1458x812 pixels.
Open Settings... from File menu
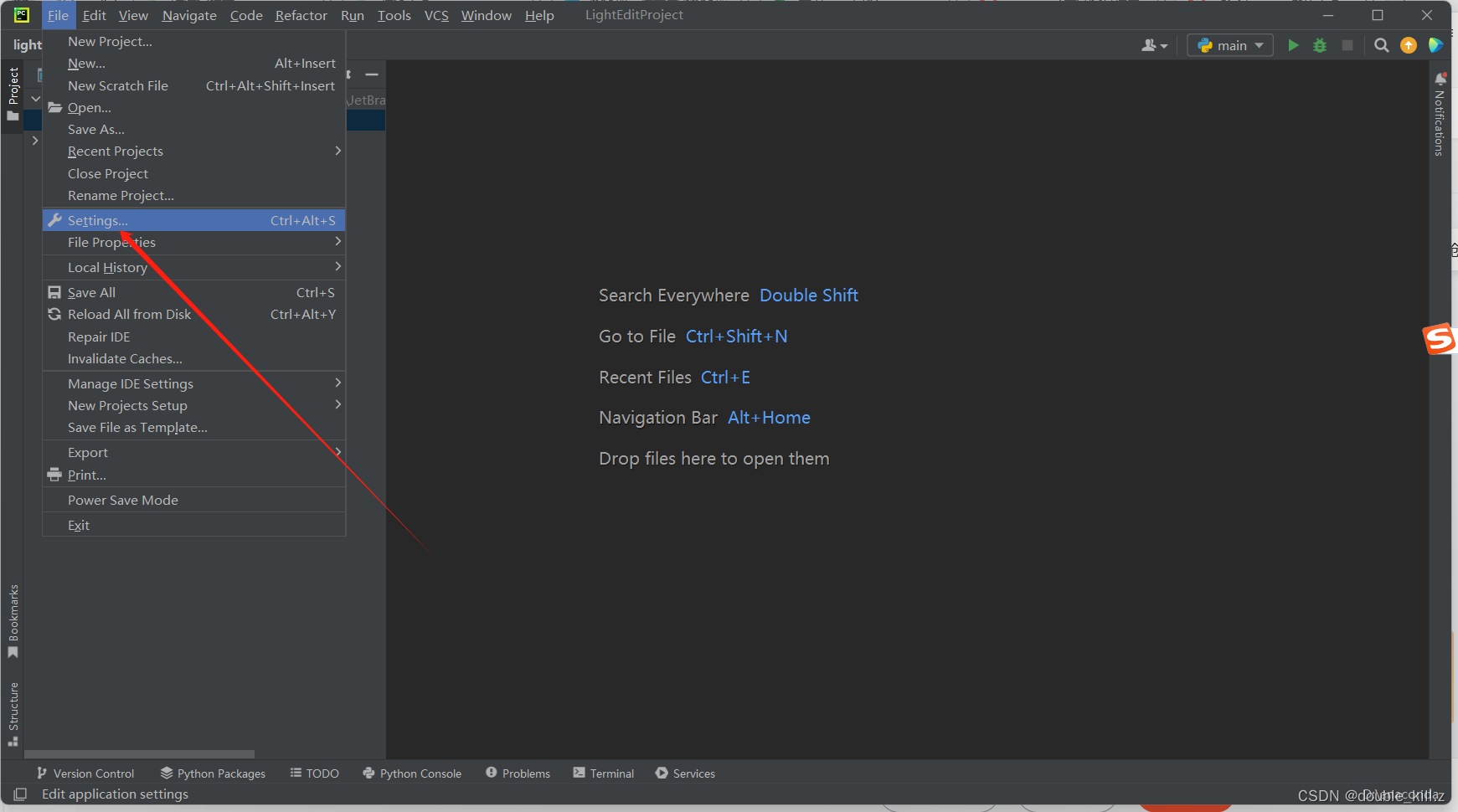point(193,221)
